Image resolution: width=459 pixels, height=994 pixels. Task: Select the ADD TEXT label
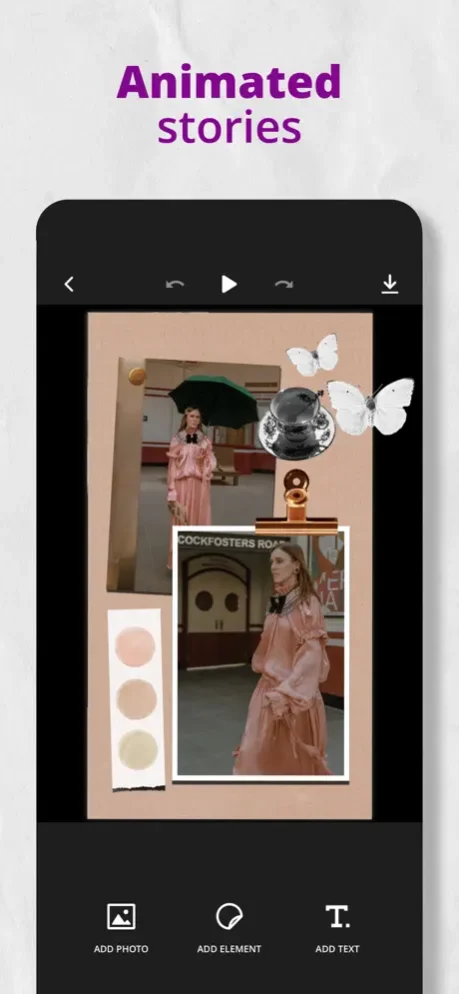point(337,949)
